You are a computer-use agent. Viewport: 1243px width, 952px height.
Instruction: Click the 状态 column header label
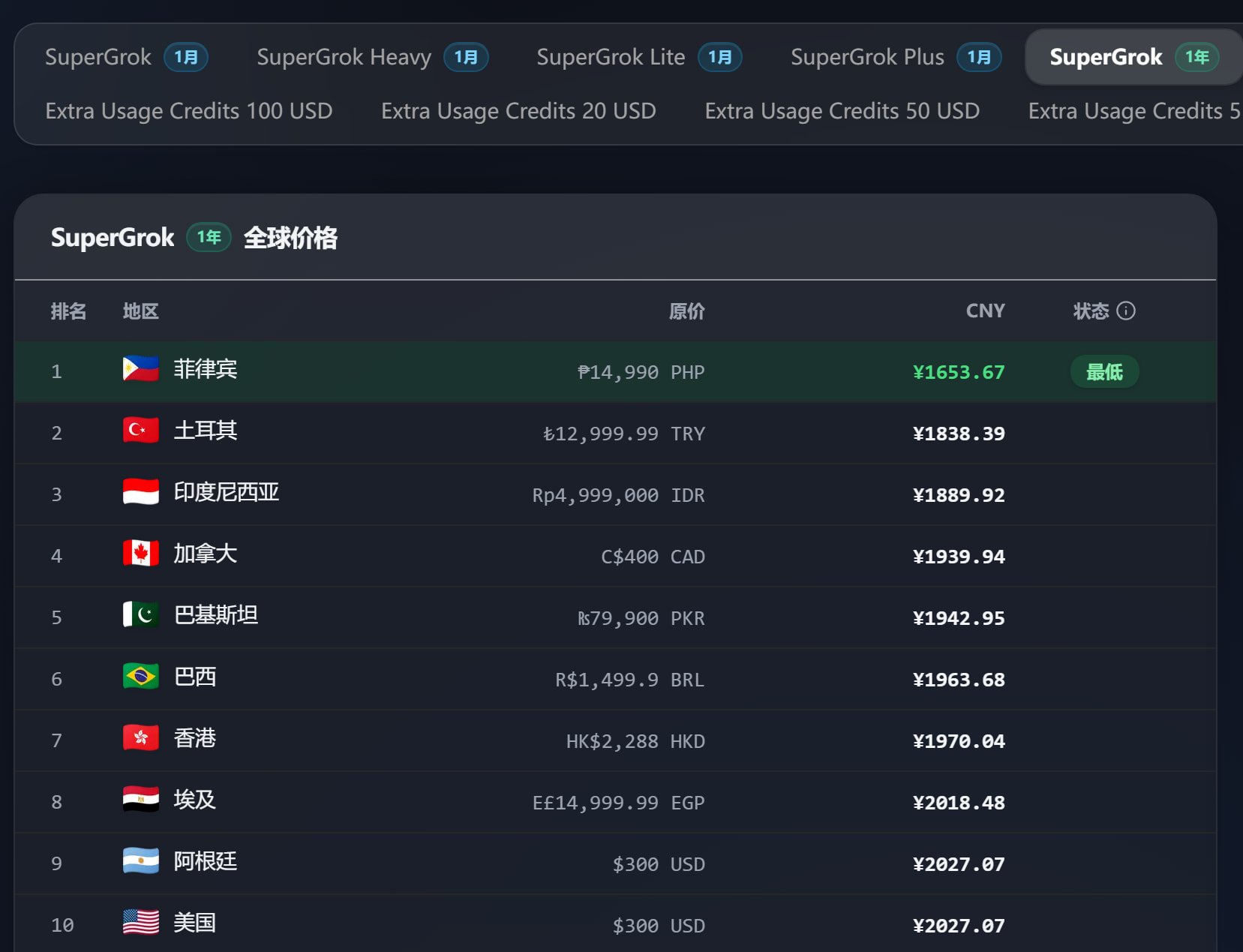click(1091, 311)
